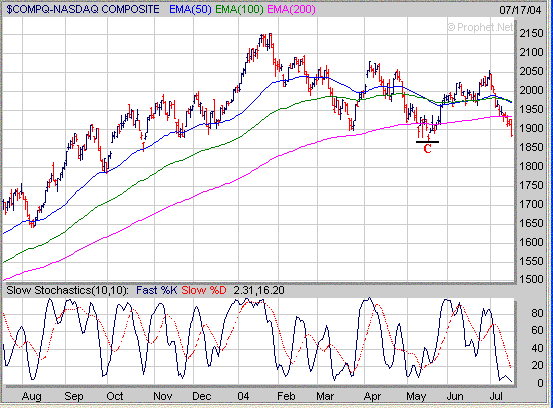Select the EMA(100) legend label
This screenshot has height=408, width=553.
point(239,9)
